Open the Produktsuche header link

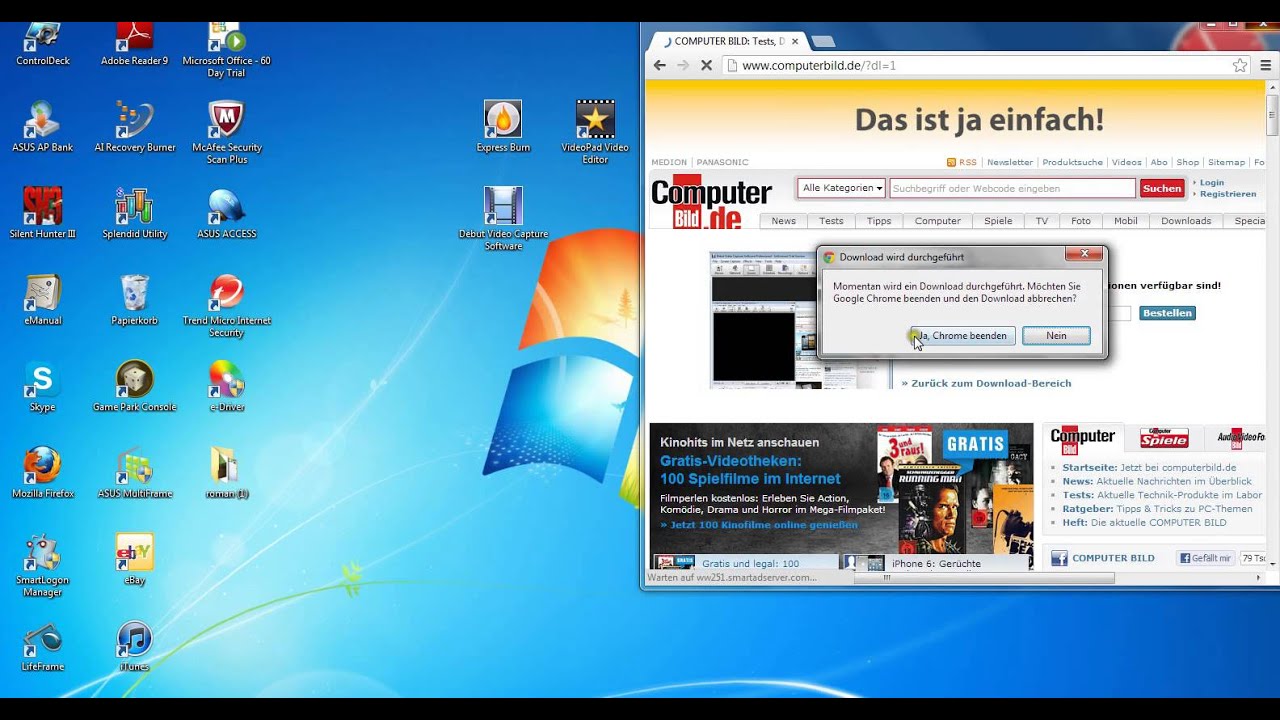(x=1072, y=162)
